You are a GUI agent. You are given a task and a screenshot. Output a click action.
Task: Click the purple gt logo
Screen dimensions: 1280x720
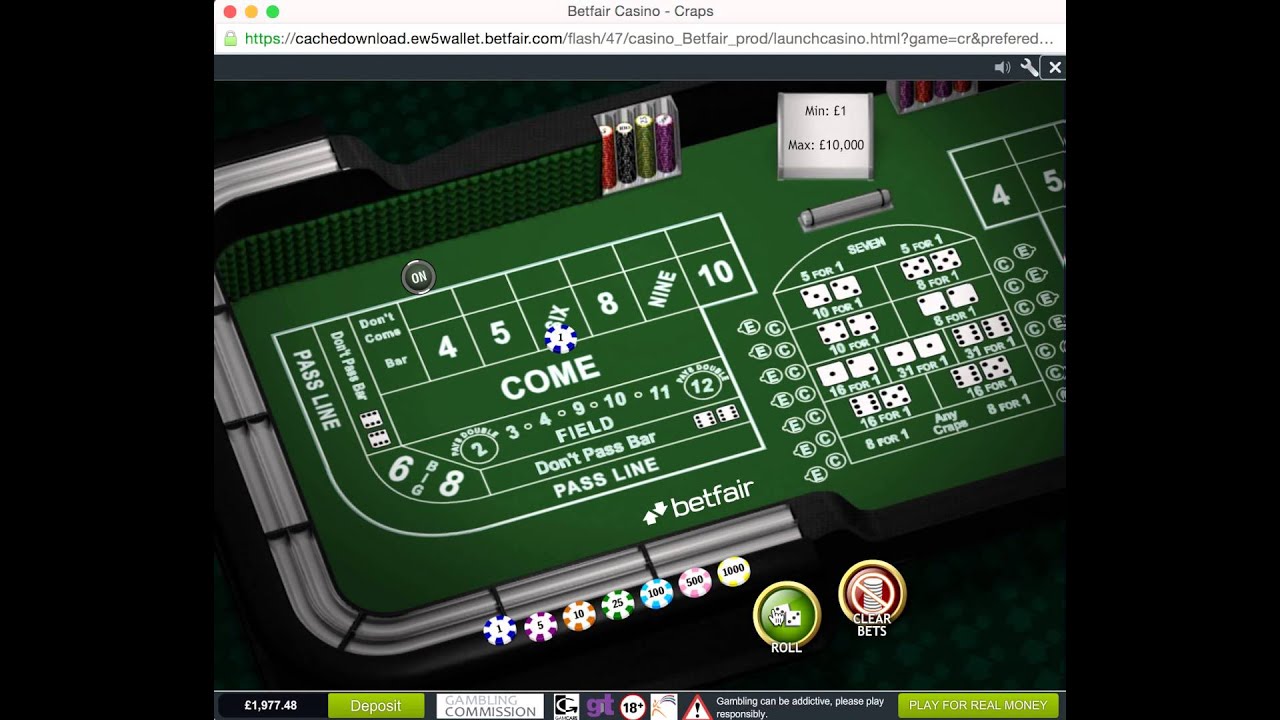(600, 706)
